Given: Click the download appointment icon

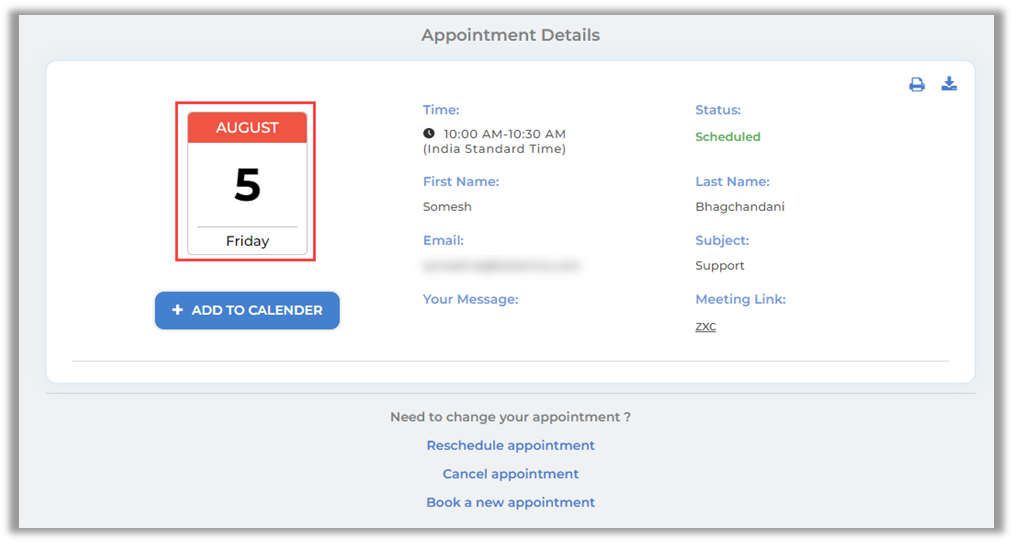Looking at the screenshot, I should click(x=949, y=84).
